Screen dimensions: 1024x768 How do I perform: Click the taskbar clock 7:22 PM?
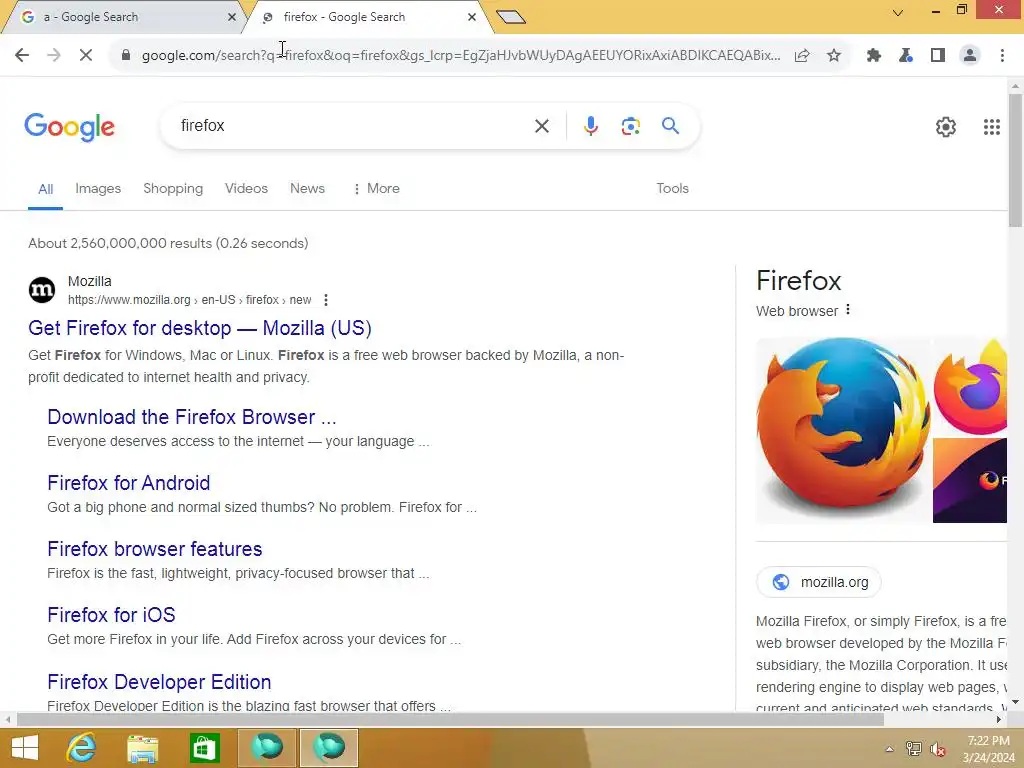coord(988,741)
